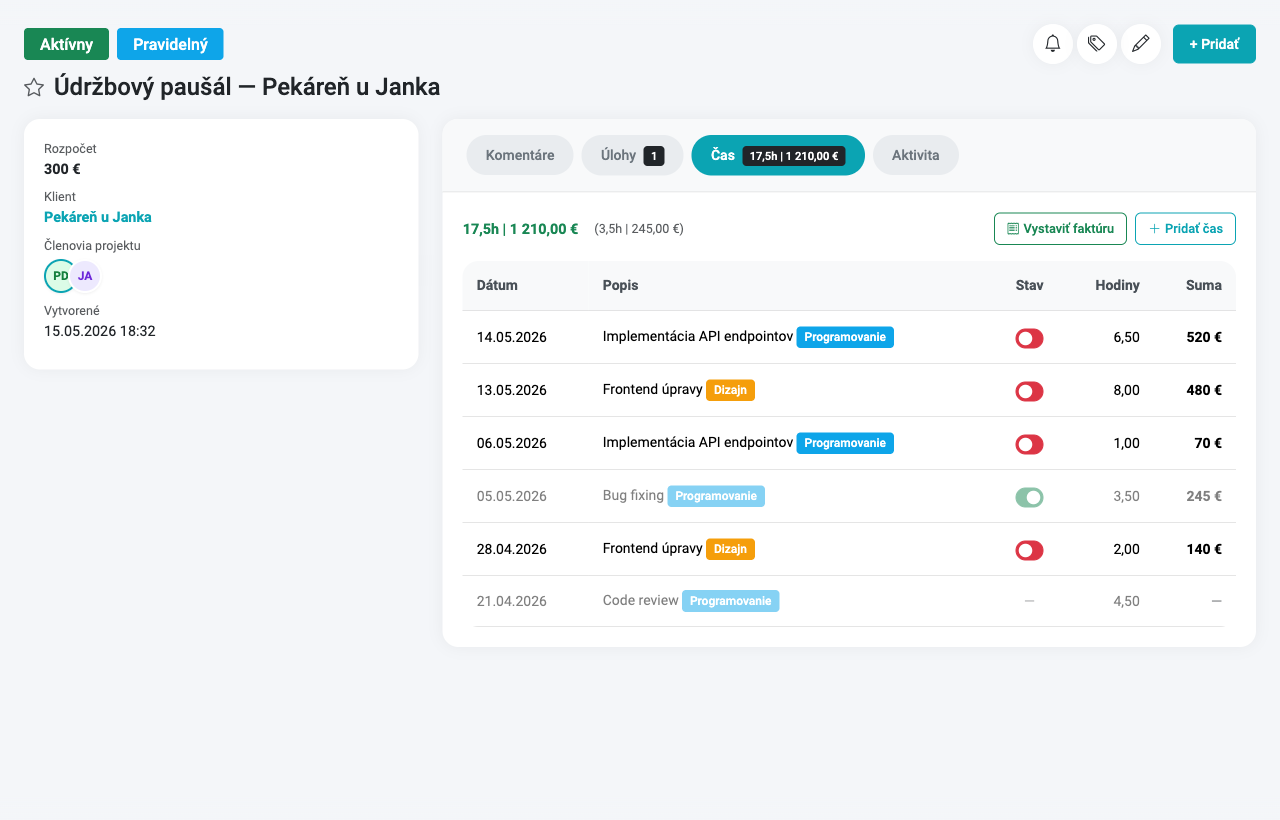Switch off status for Bug fixing entry

(1029, 497)
